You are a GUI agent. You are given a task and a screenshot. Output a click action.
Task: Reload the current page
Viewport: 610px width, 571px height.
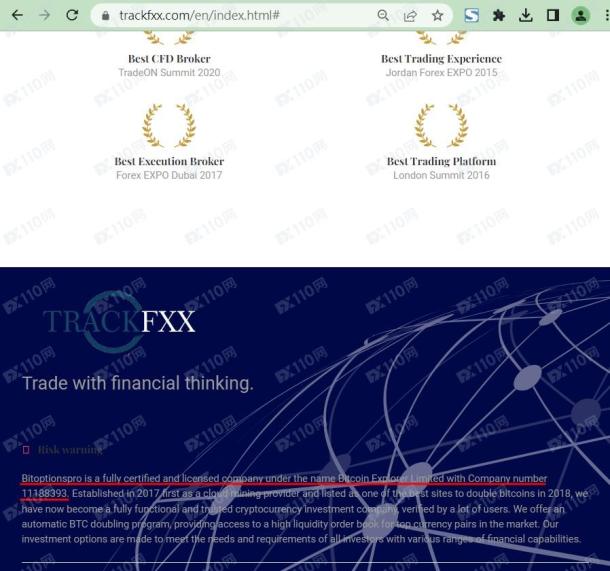[72, 16]
